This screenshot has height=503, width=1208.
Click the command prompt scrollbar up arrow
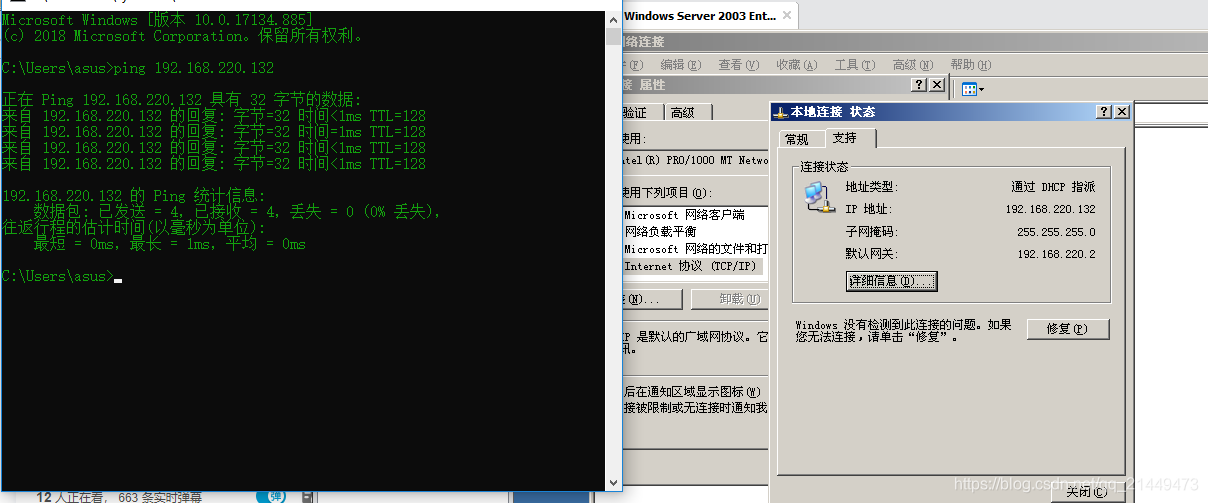[x=613, y=19]
